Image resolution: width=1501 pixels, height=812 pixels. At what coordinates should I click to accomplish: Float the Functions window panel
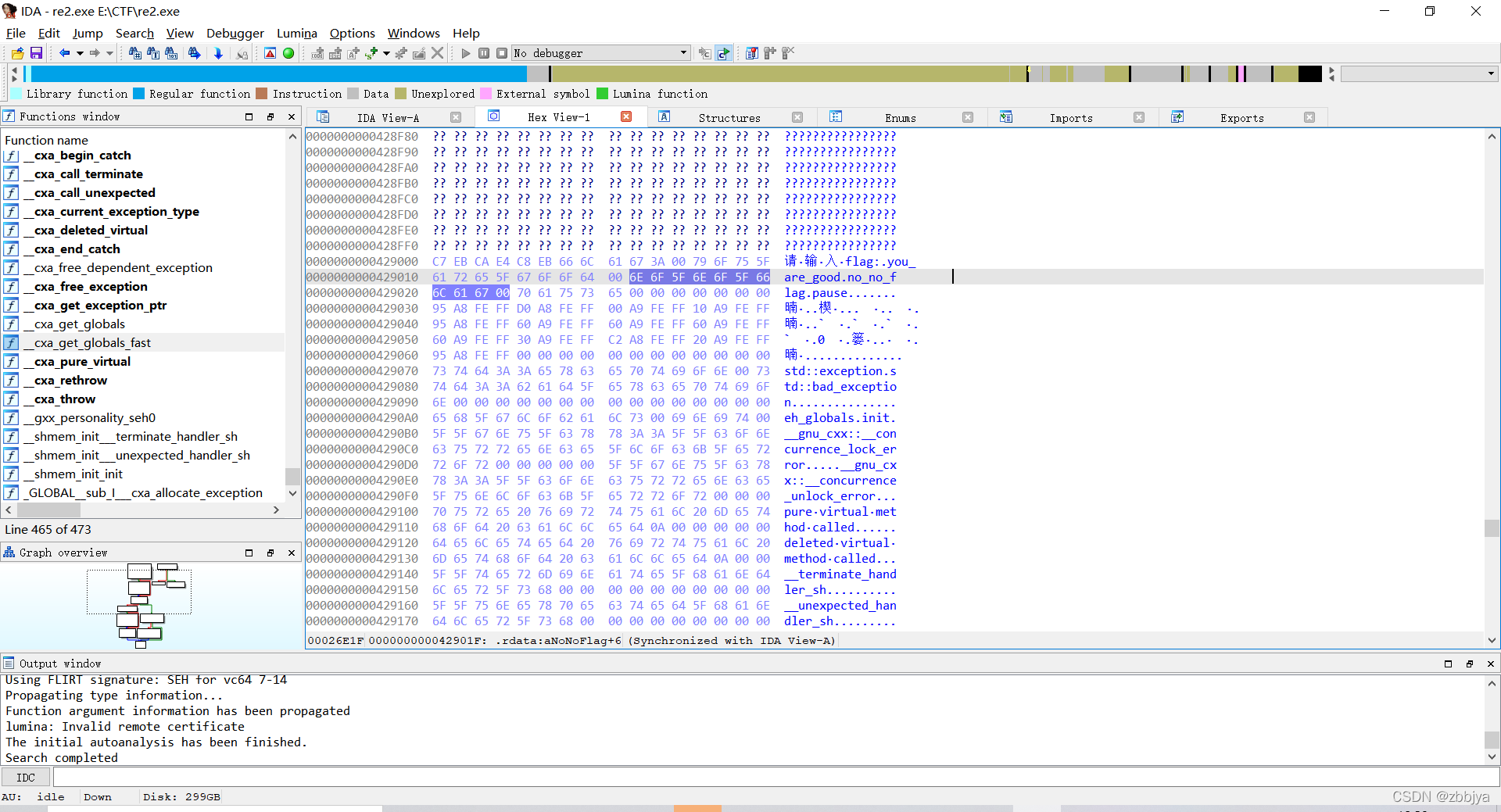(270, 116)
